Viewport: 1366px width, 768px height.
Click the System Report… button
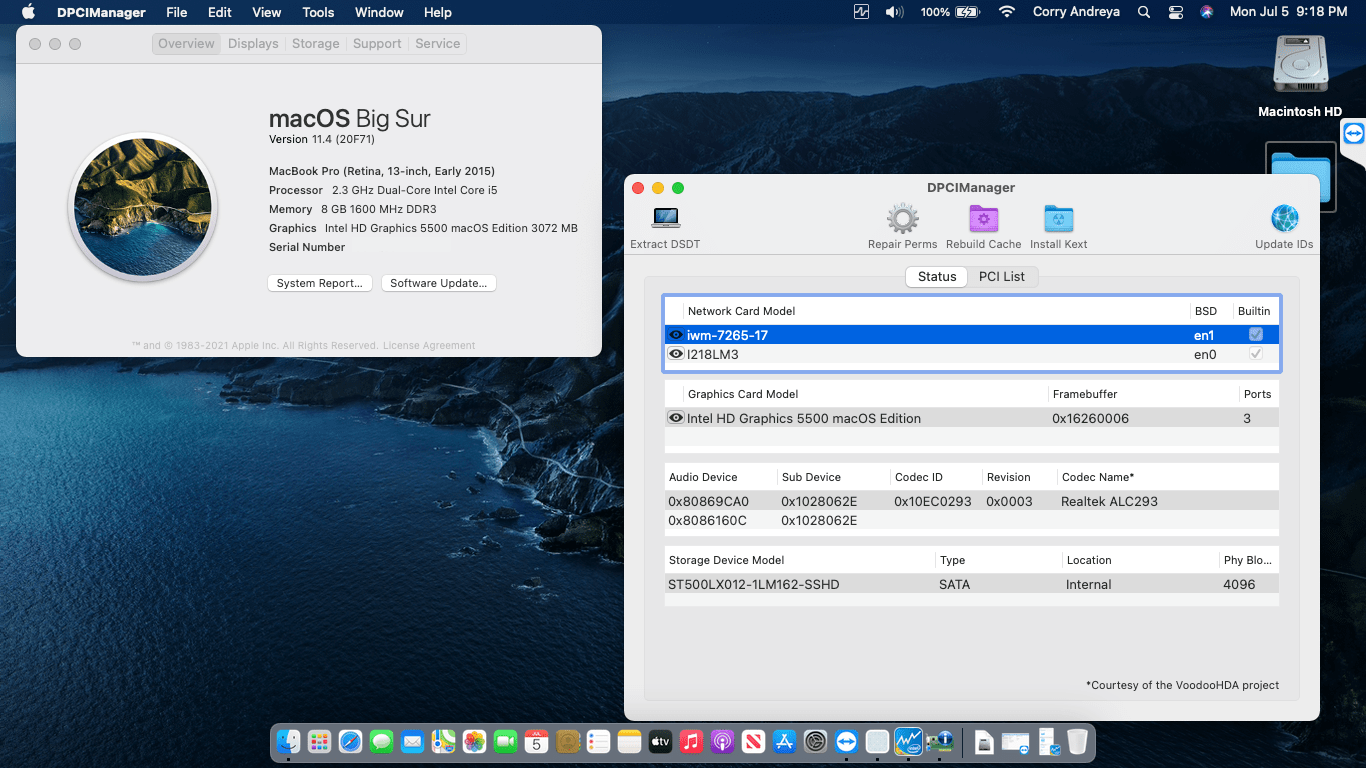coord(320,283)
